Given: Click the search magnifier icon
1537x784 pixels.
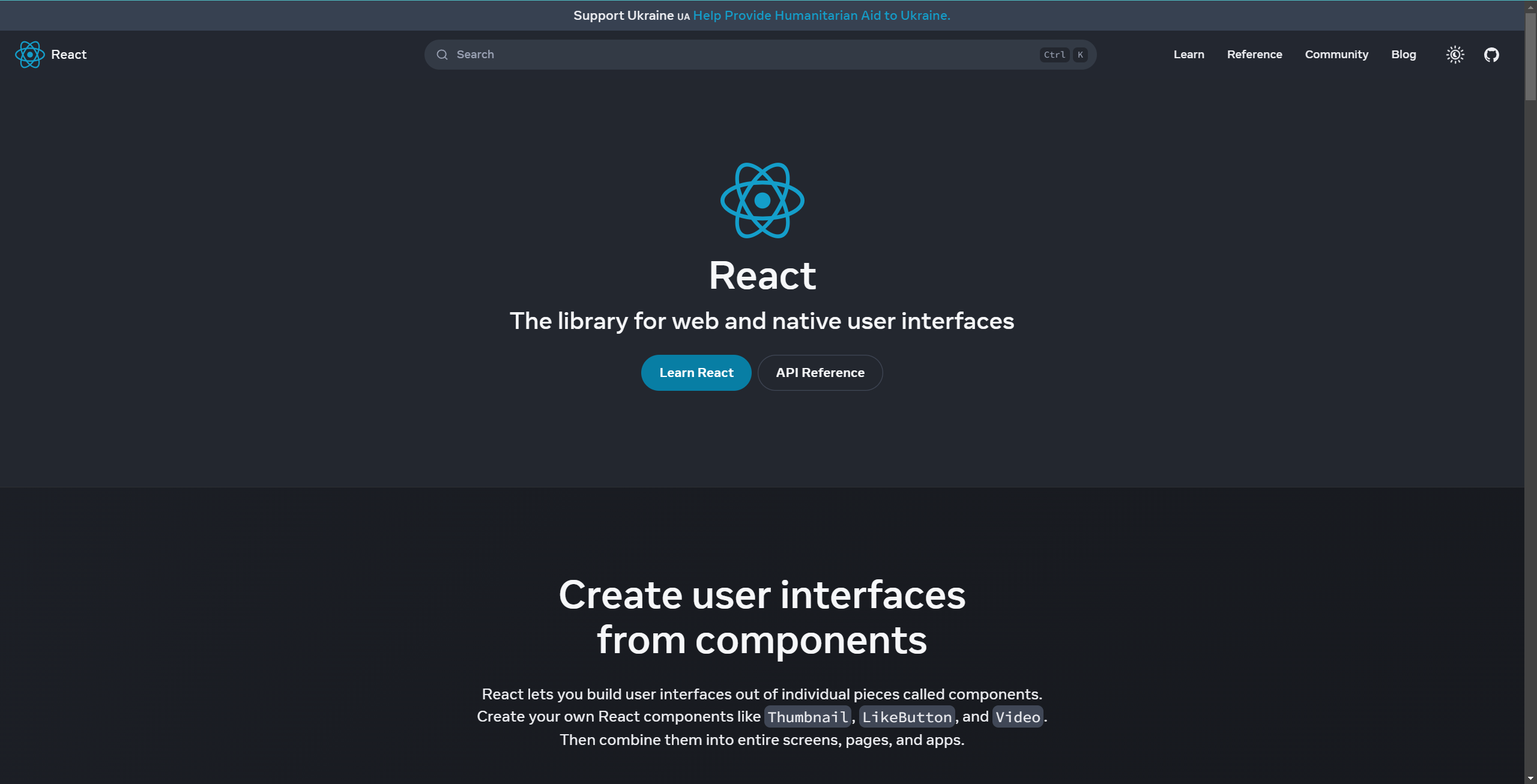Looking at the screenshot, I should click(x=442, y=55).
